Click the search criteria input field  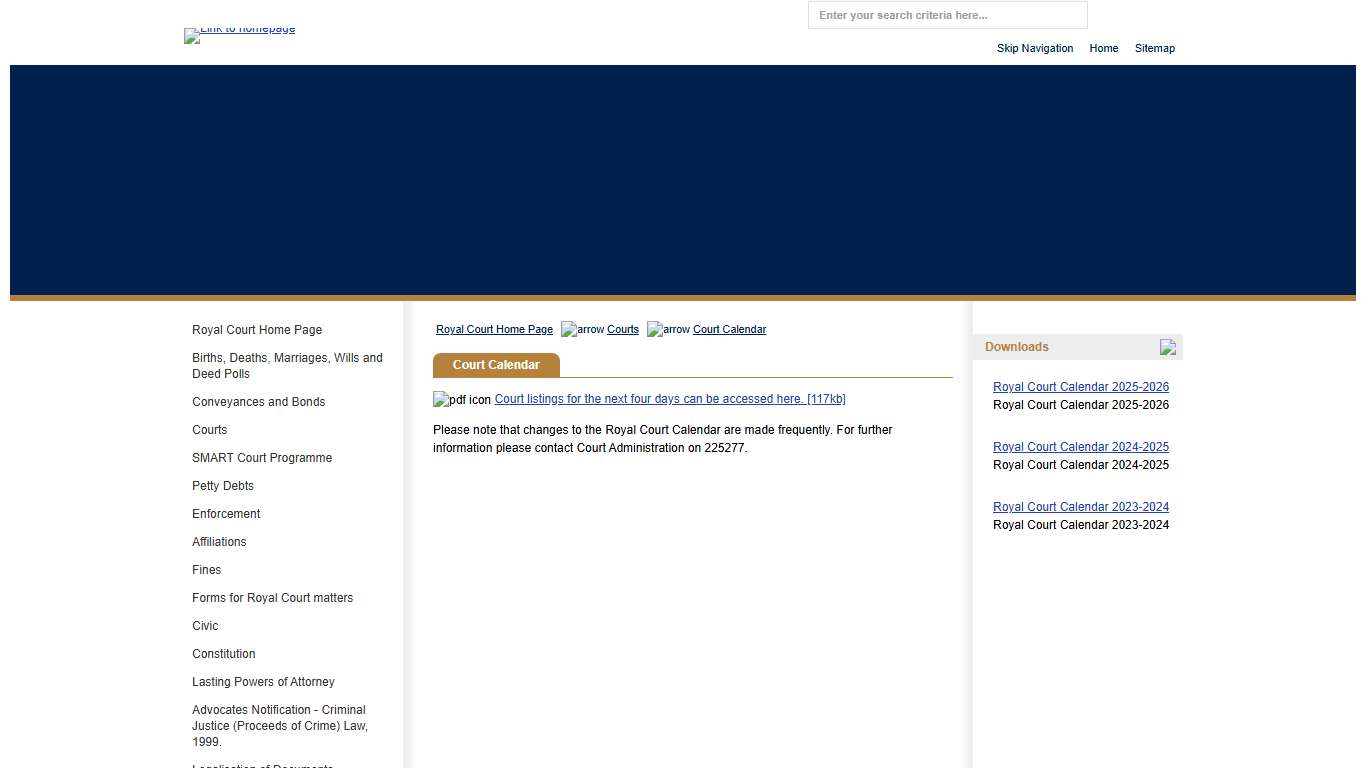tap(947, 15)
